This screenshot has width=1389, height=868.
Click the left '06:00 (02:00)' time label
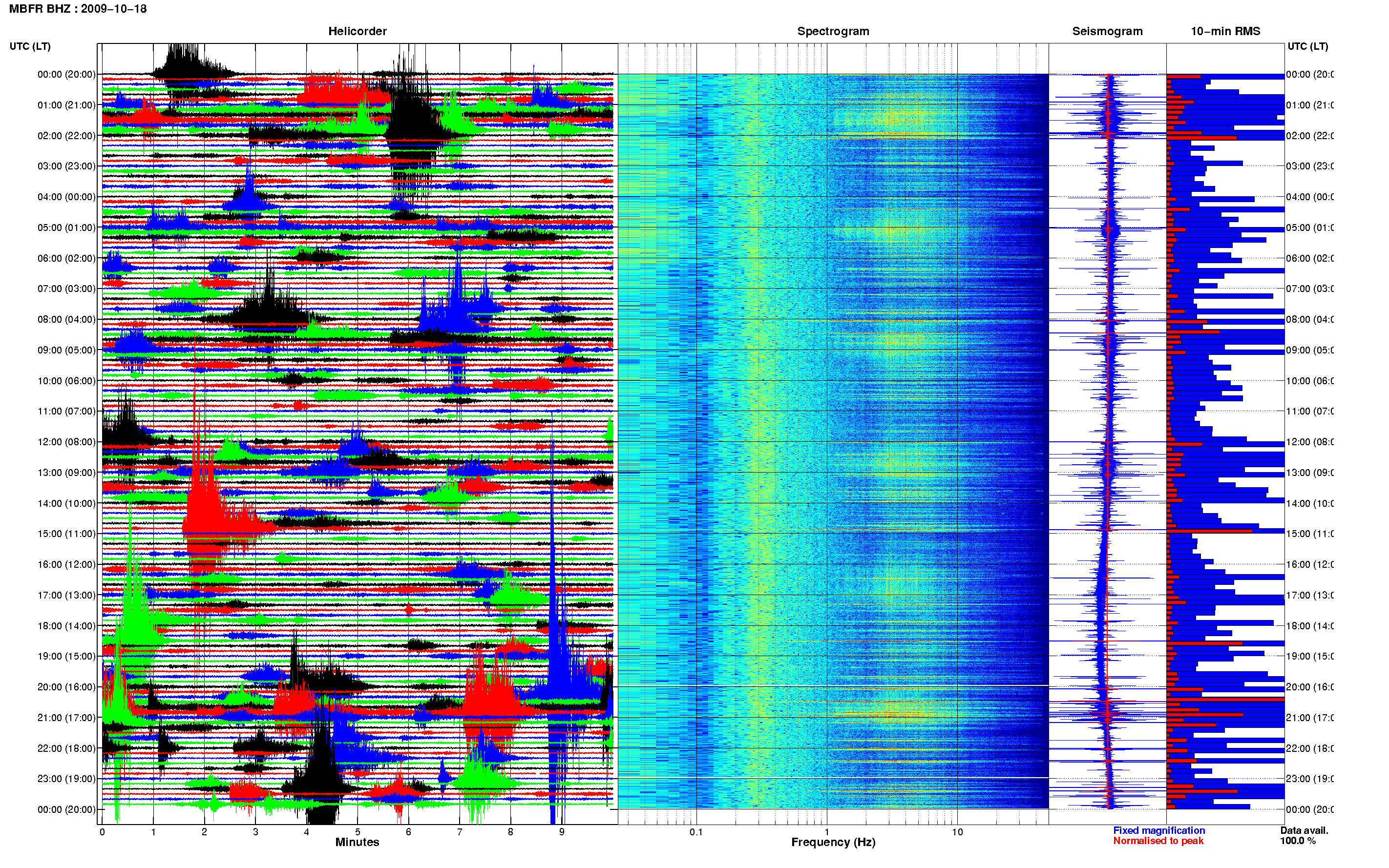pyautogui.click(x=66, y=258)
